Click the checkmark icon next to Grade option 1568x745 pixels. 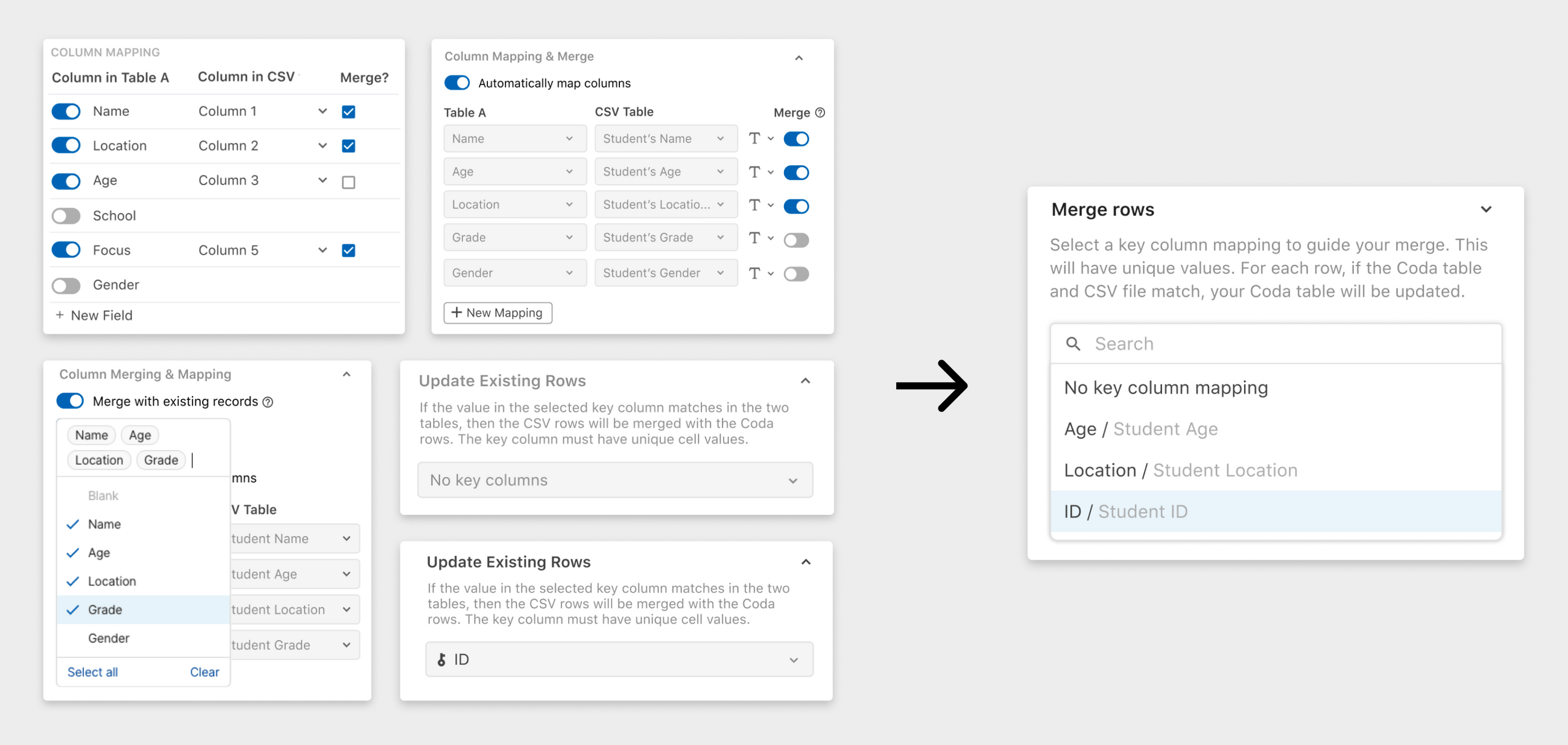(73, 610)
